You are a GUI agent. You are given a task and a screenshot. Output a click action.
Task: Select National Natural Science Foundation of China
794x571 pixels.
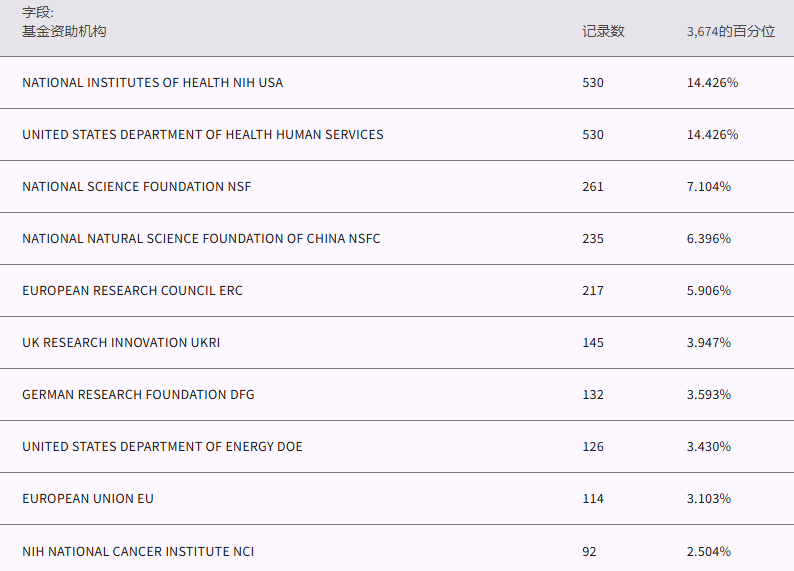pyautogui.click(x=201, y=239)
